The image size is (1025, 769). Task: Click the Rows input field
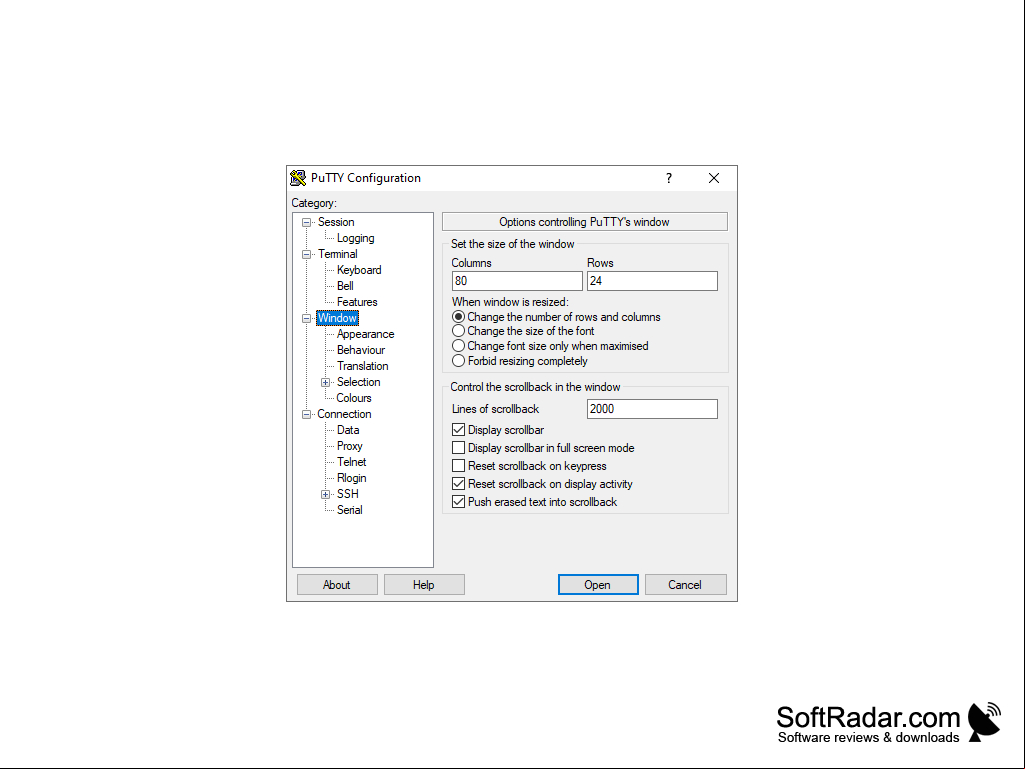(652, 281)
